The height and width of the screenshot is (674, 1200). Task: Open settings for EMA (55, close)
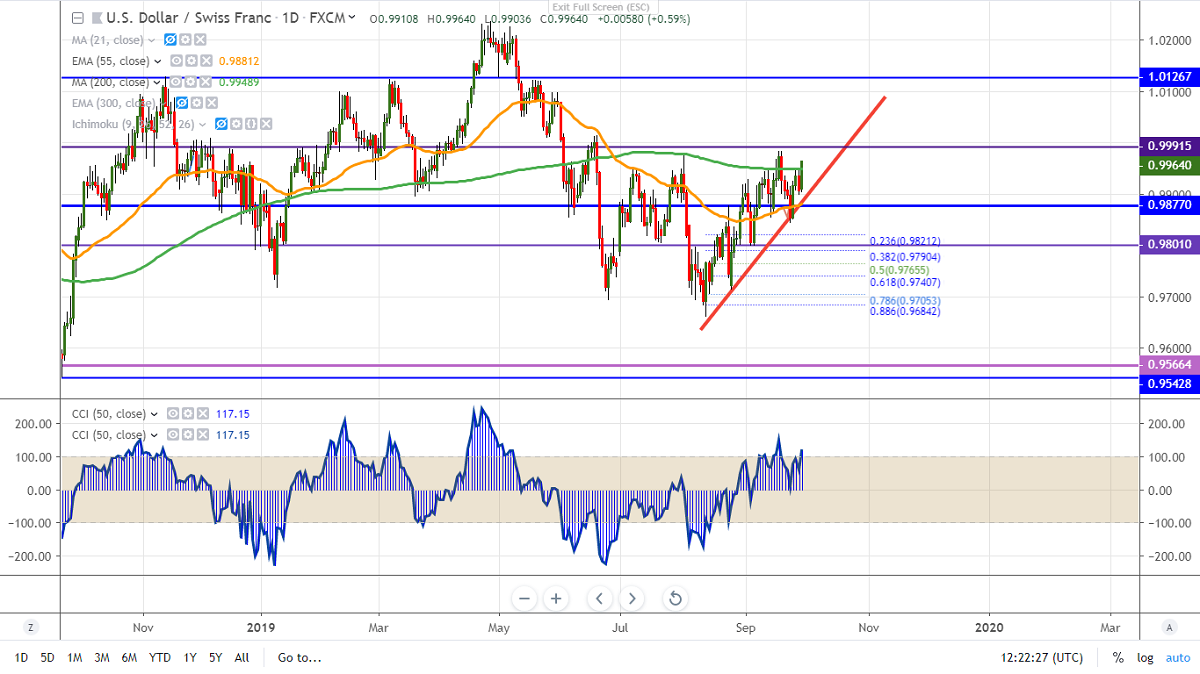pyautogui.click(x=191, y=61)
